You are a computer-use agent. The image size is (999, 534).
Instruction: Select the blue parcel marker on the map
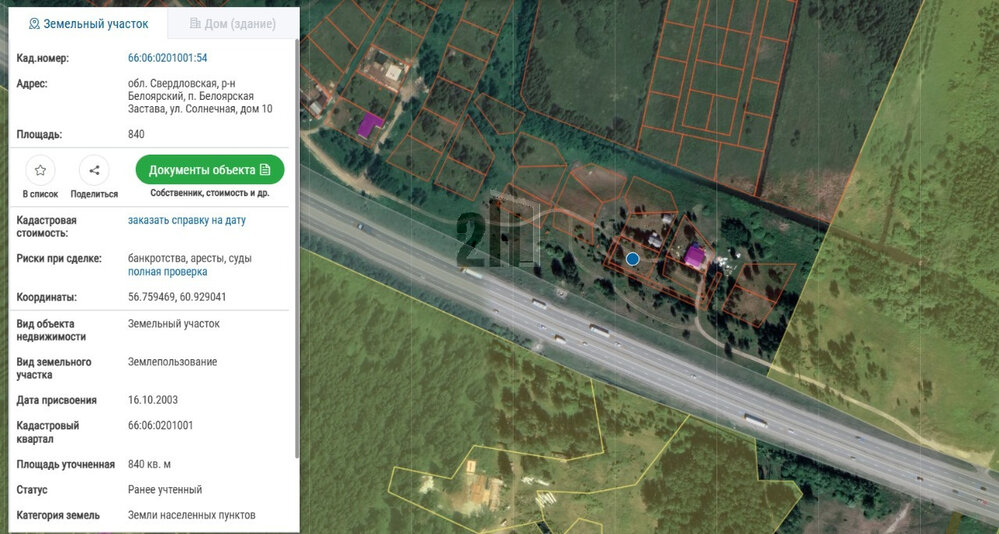click(632, 259)
